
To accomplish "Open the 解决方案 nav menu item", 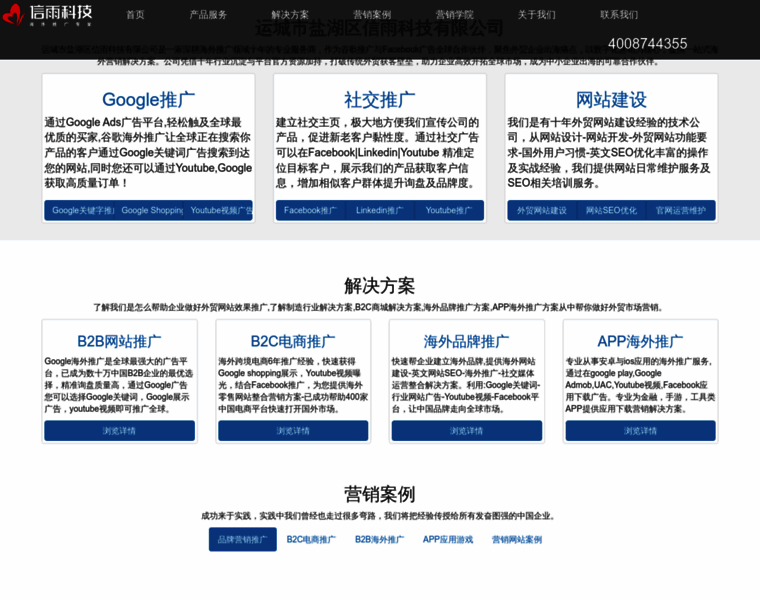I will coord(290,15).
